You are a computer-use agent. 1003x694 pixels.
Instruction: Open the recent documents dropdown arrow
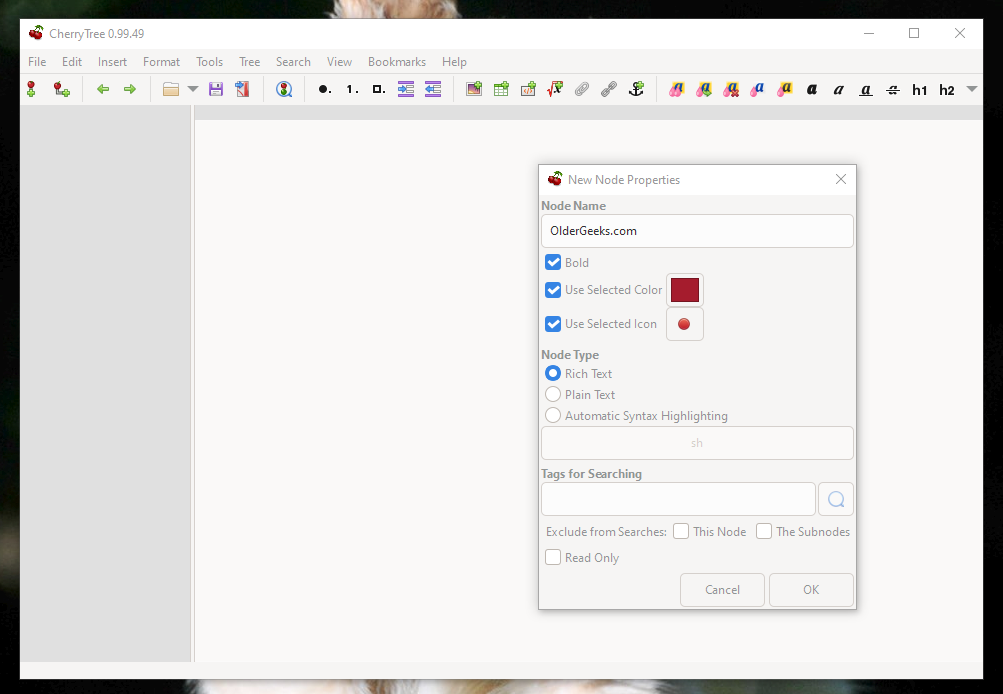(x=193, y=90)
